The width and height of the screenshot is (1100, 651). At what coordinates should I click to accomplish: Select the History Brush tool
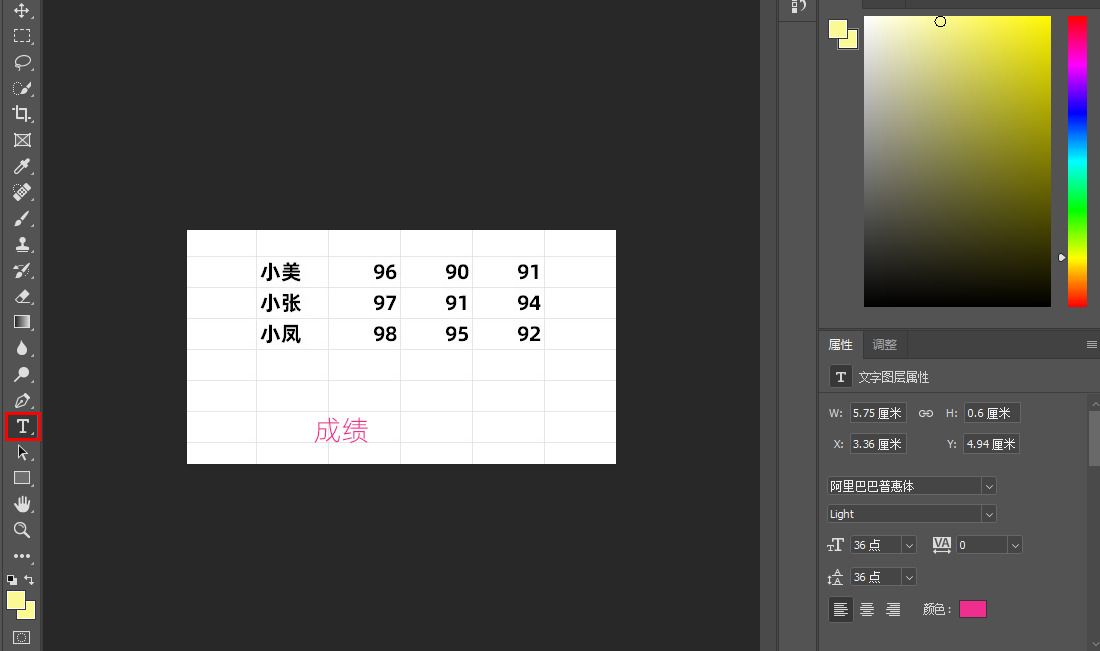pos(22,270)
